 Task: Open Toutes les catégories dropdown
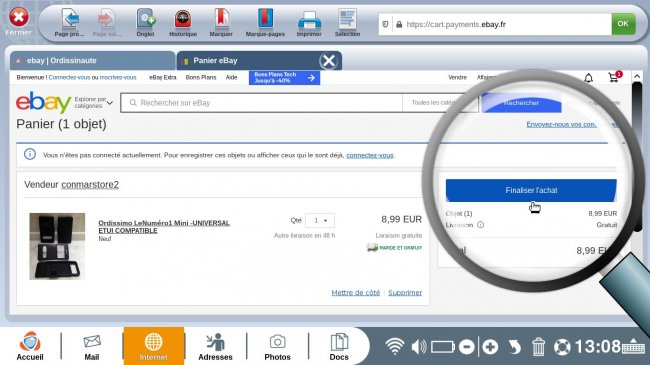click(x=439, y=102)
